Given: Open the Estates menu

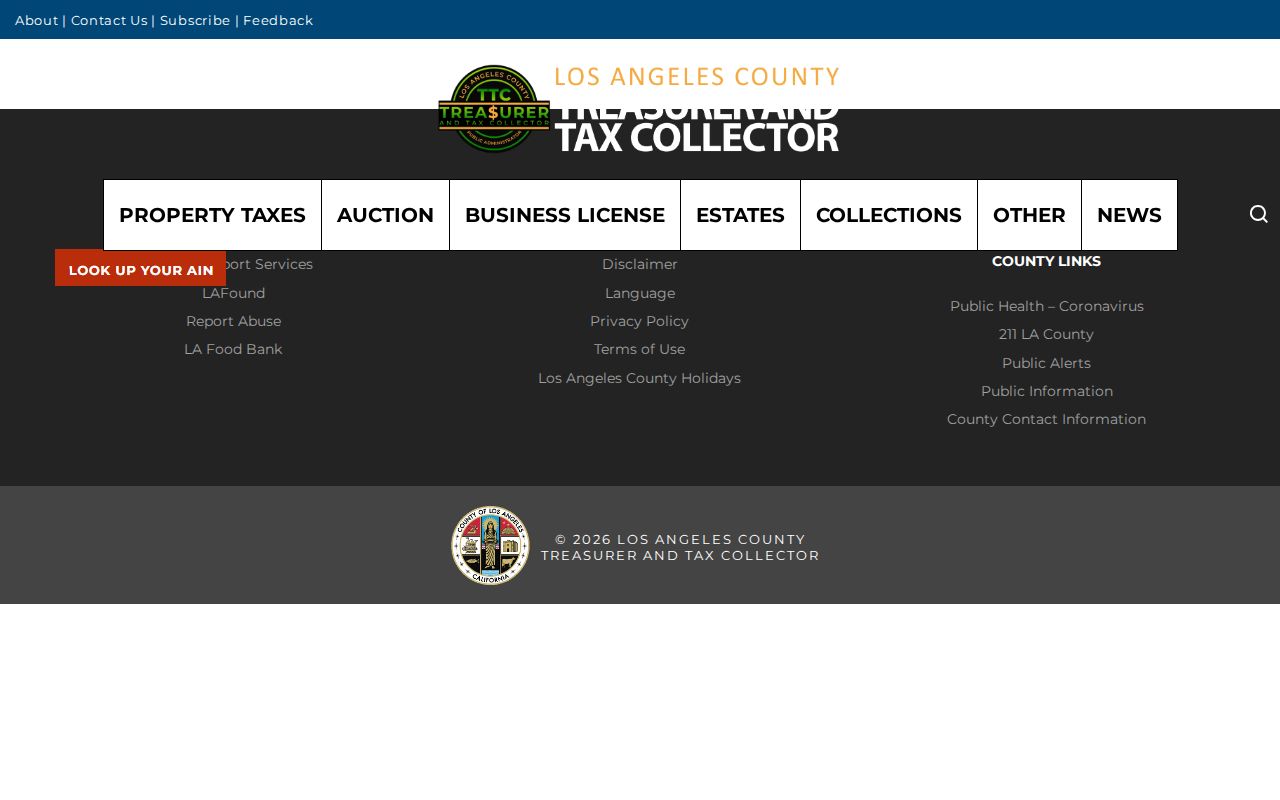Looking at the screenshot, I should (740, 215).
